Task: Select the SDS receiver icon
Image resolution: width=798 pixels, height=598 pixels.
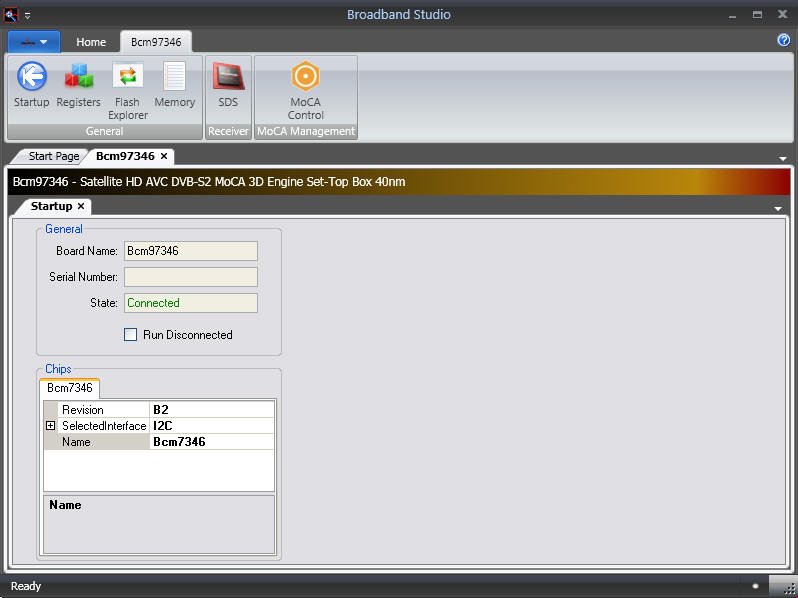Action: pos(228,78)
